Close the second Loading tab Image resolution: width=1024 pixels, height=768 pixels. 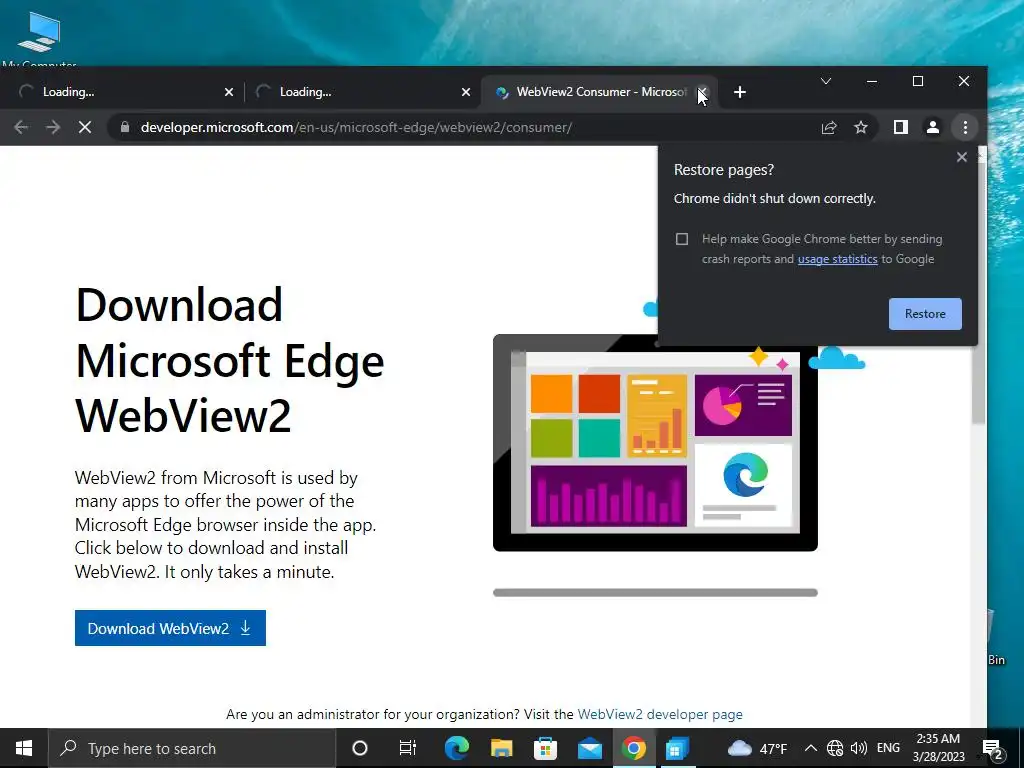466,92
